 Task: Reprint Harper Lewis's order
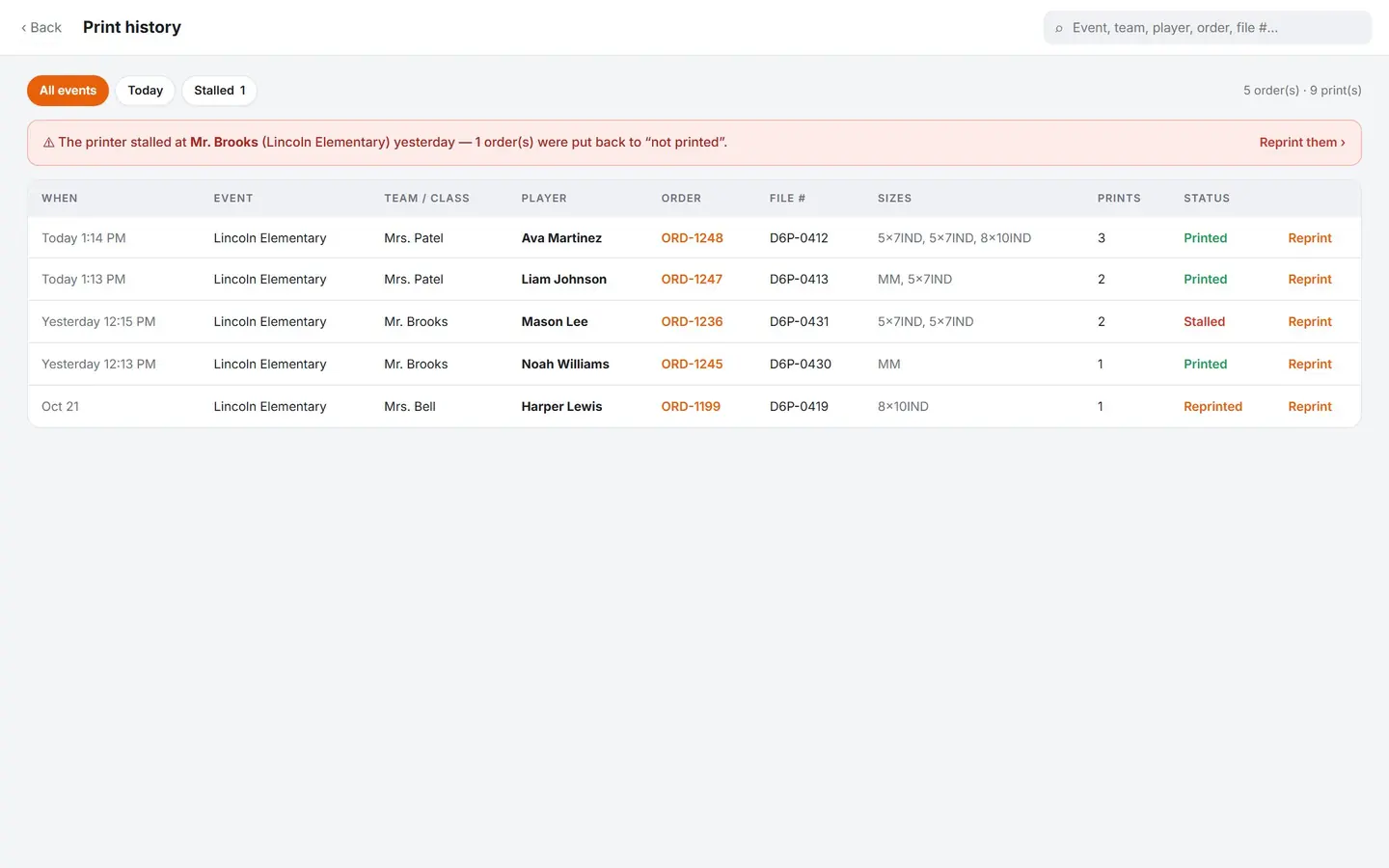(1310, 407)
